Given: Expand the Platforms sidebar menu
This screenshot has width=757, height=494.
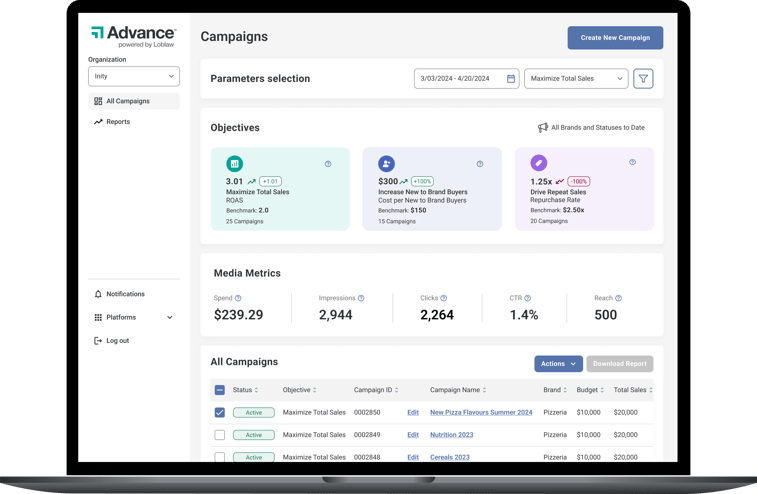Looking at the screenshot, I should click(x=134, y=317).
